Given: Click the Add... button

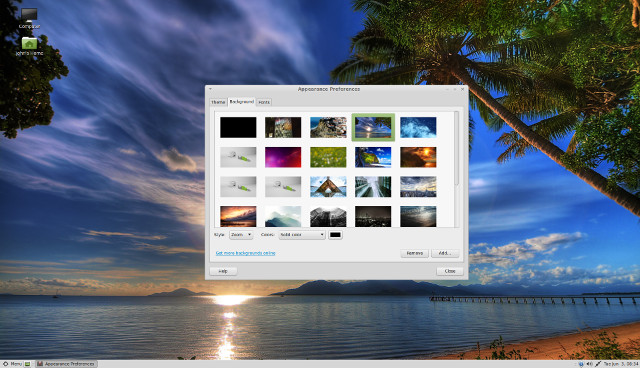Looking at the screenshot, I should (x=445, y=253).
